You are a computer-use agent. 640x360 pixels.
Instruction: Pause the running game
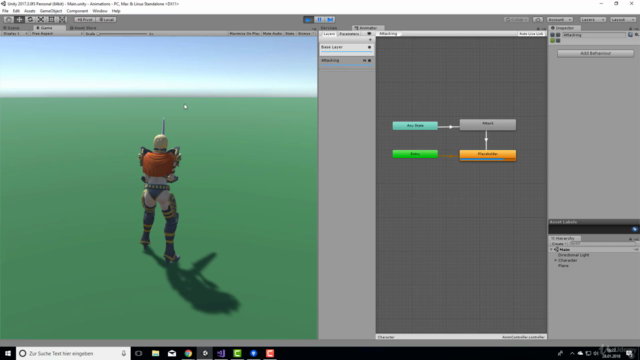point(320,20)
